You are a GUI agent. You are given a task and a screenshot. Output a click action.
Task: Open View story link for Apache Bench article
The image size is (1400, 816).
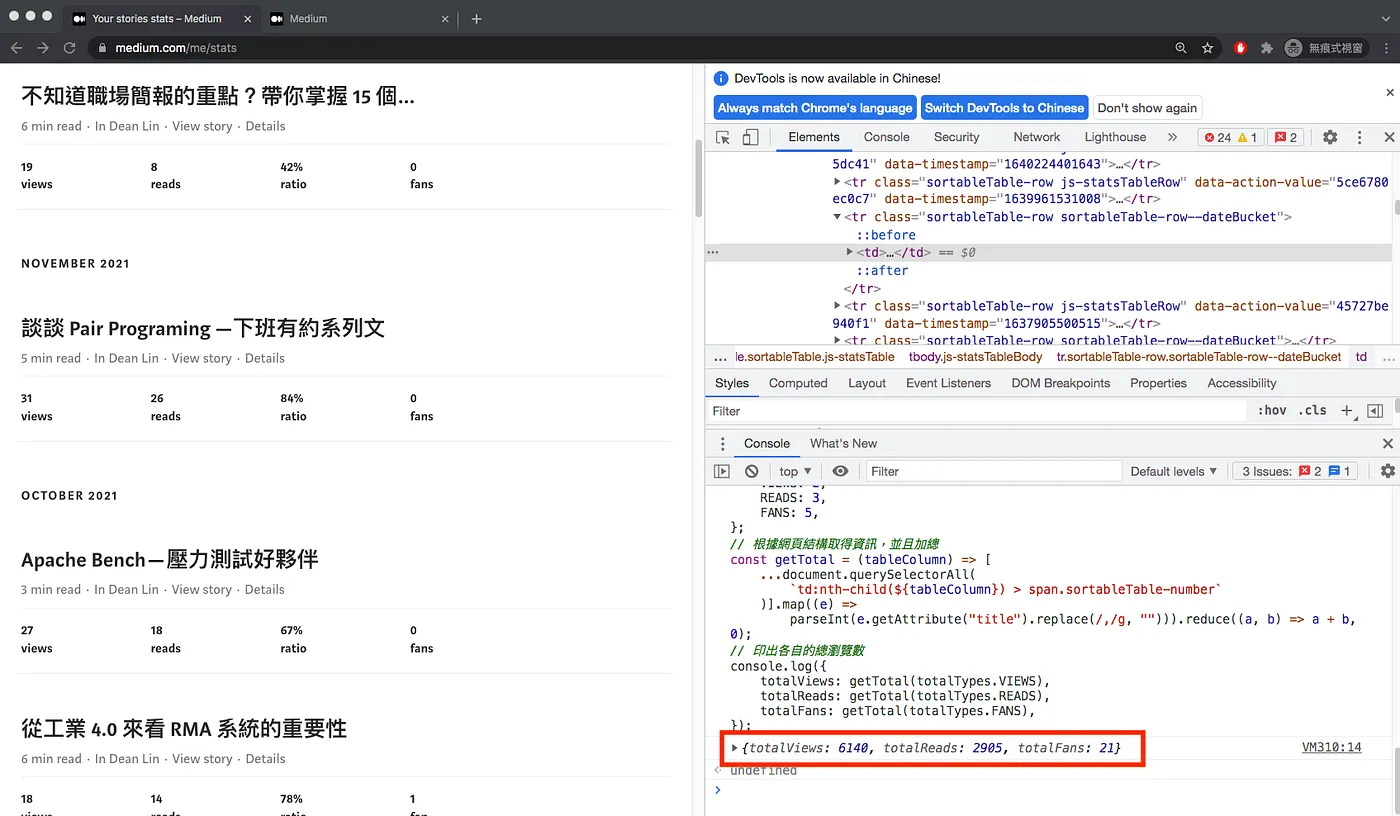coord(202,590)
